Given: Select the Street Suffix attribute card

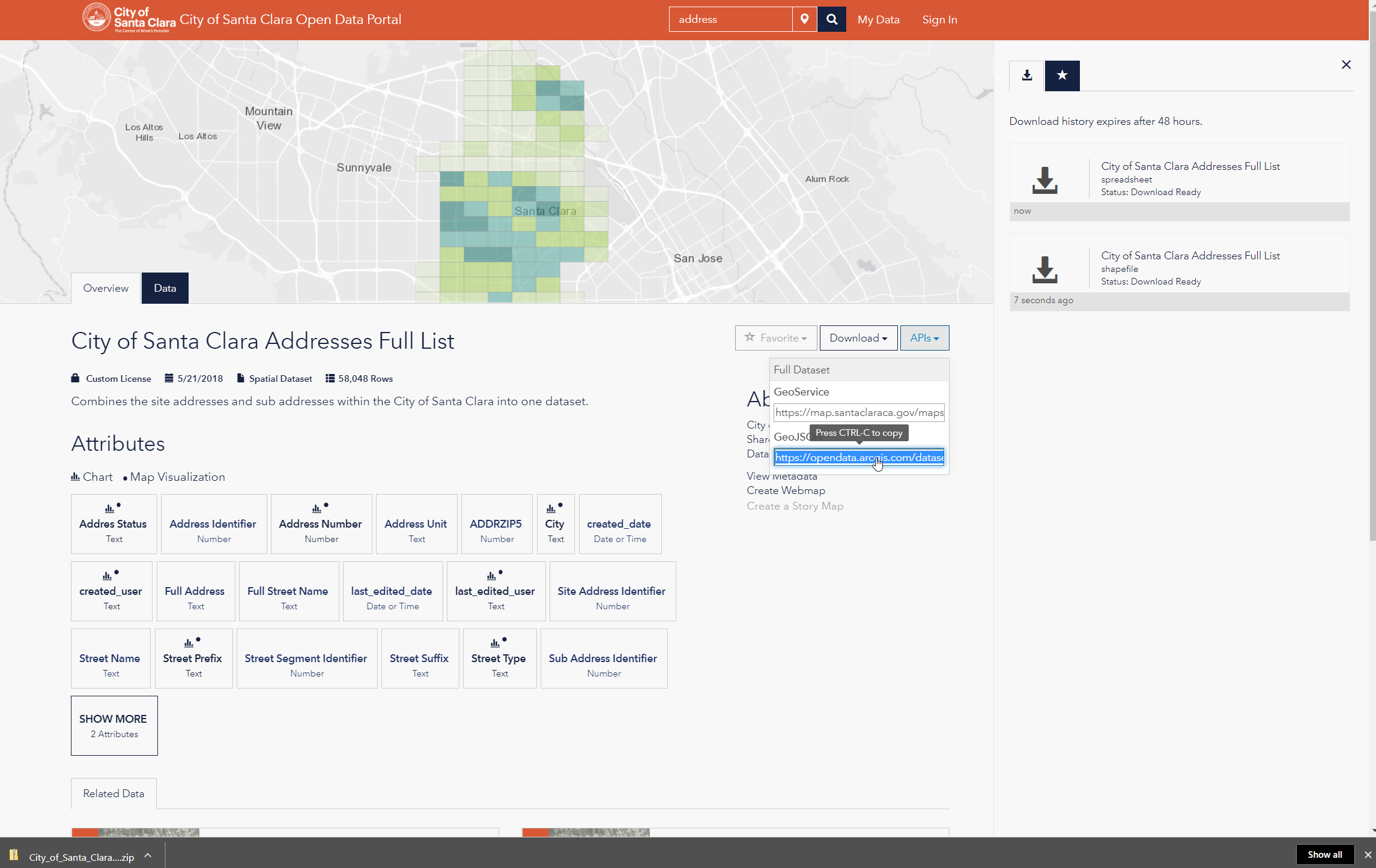Looking at the screenshot, I should pyautogui.click(x=420, y=659).
